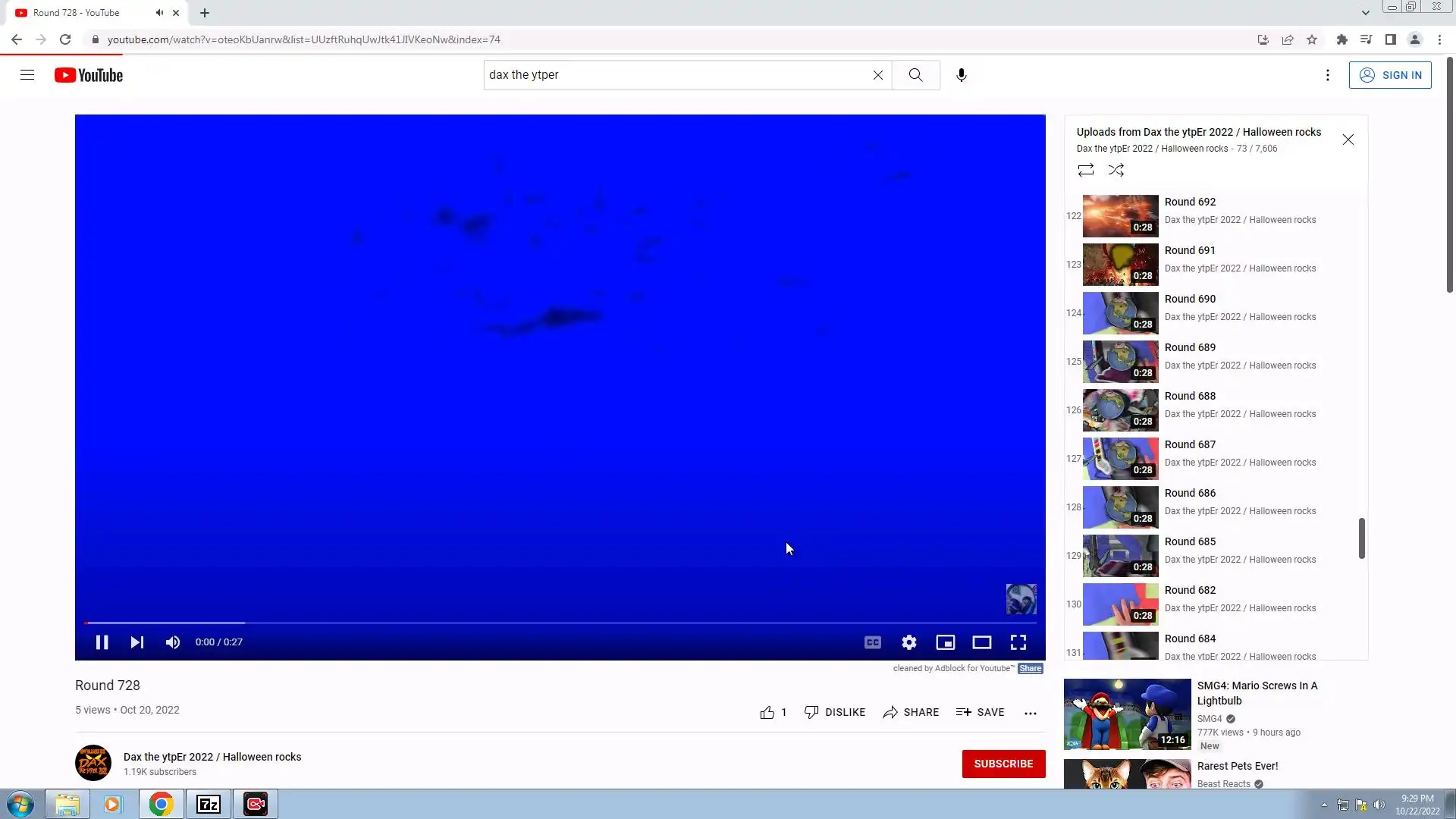Viewport: 1456px width, 819px height.
Task: Expand more actions under the video
Action: [x=1030, y=713]
